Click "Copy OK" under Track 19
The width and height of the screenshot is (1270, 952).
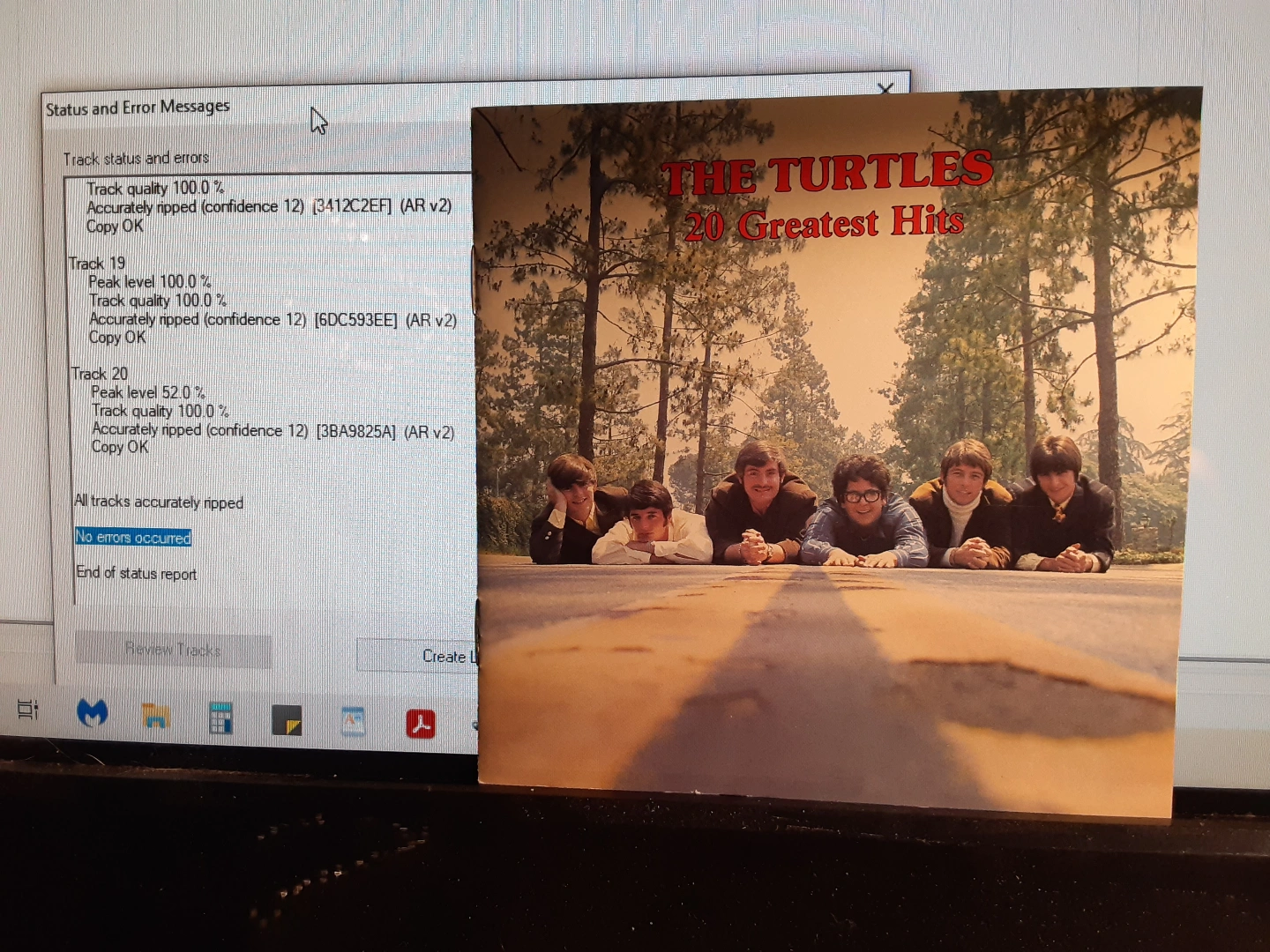[x=117, y=337]
